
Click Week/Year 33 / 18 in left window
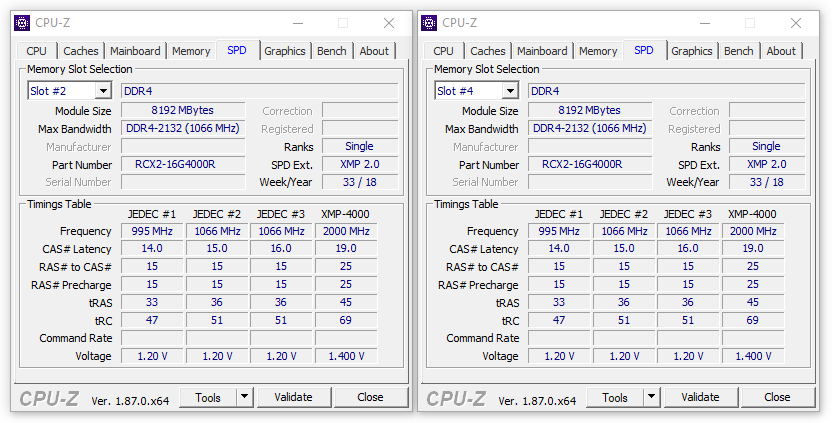pos(360,182)
